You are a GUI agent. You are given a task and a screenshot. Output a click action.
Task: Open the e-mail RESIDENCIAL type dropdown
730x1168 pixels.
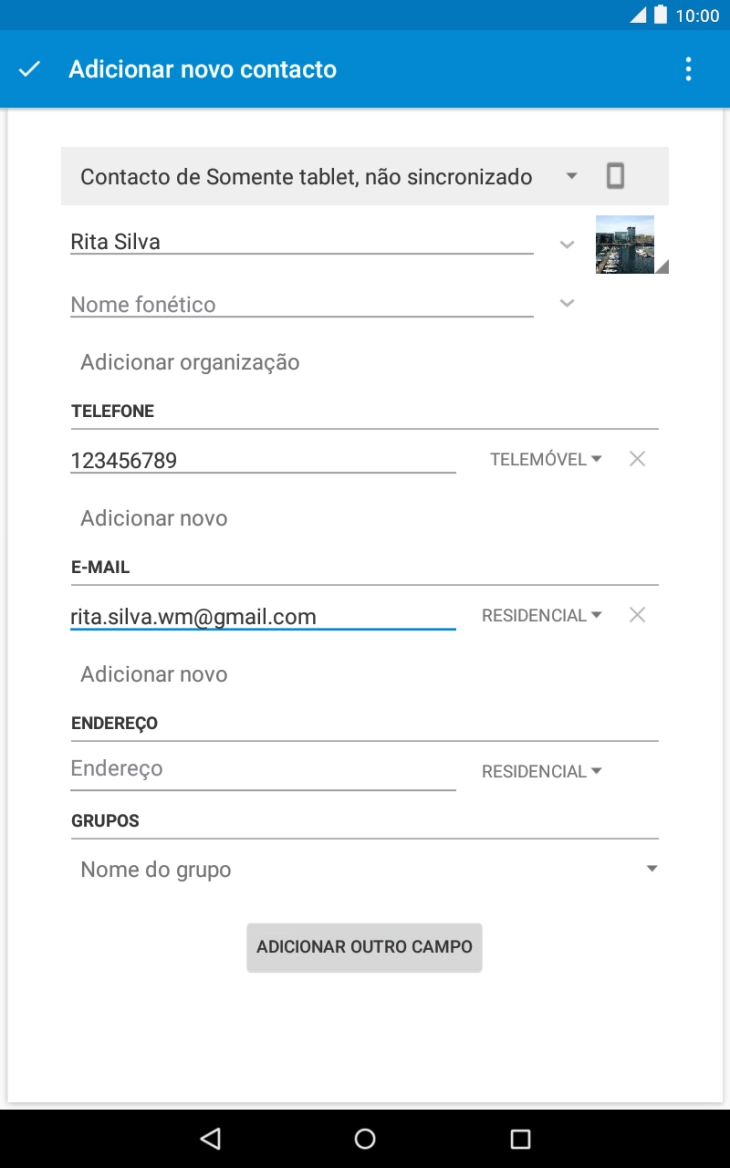(x=542, y=616)
